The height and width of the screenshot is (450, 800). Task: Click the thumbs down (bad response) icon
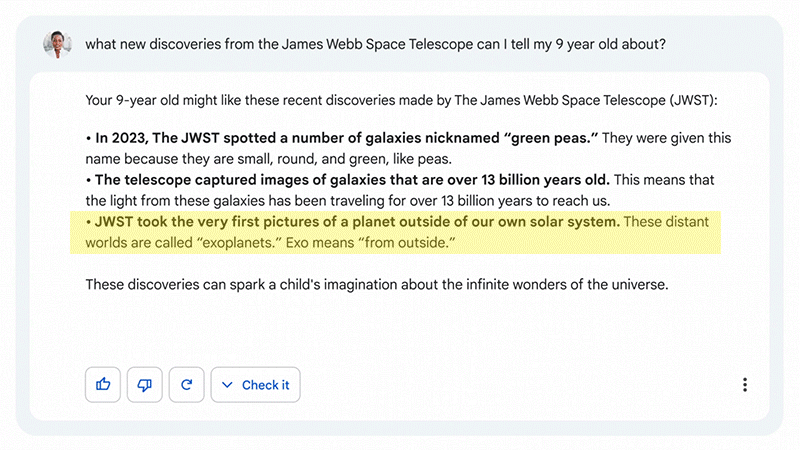(144, 385)
